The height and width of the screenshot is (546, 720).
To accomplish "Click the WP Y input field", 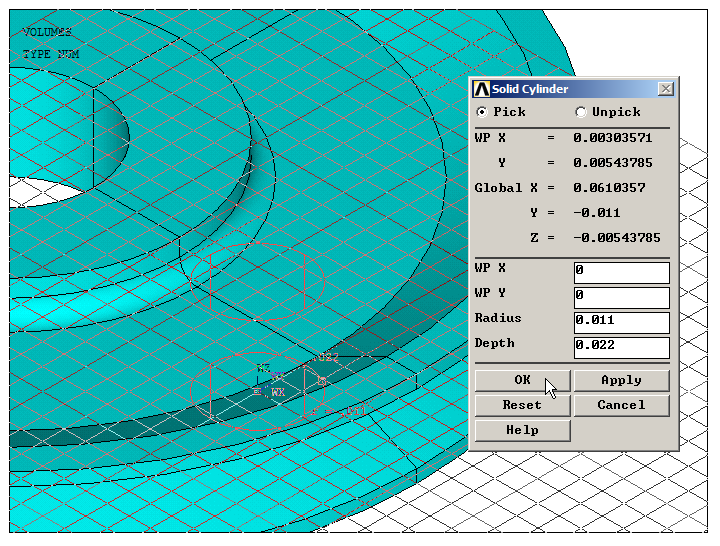I will tap(622, 298).
